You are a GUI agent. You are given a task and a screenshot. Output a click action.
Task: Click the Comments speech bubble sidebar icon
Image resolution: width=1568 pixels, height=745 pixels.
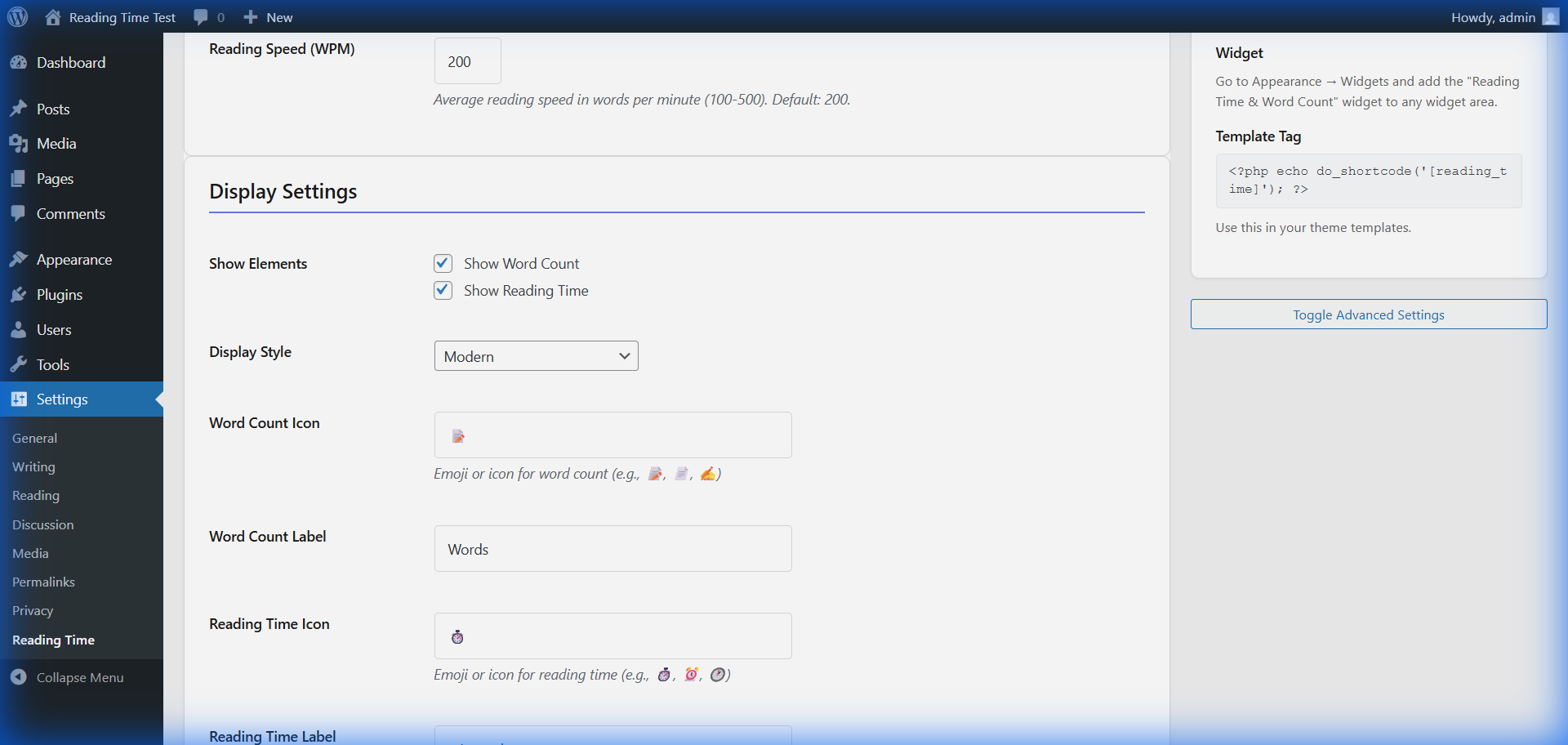click(x=19, y=213)
